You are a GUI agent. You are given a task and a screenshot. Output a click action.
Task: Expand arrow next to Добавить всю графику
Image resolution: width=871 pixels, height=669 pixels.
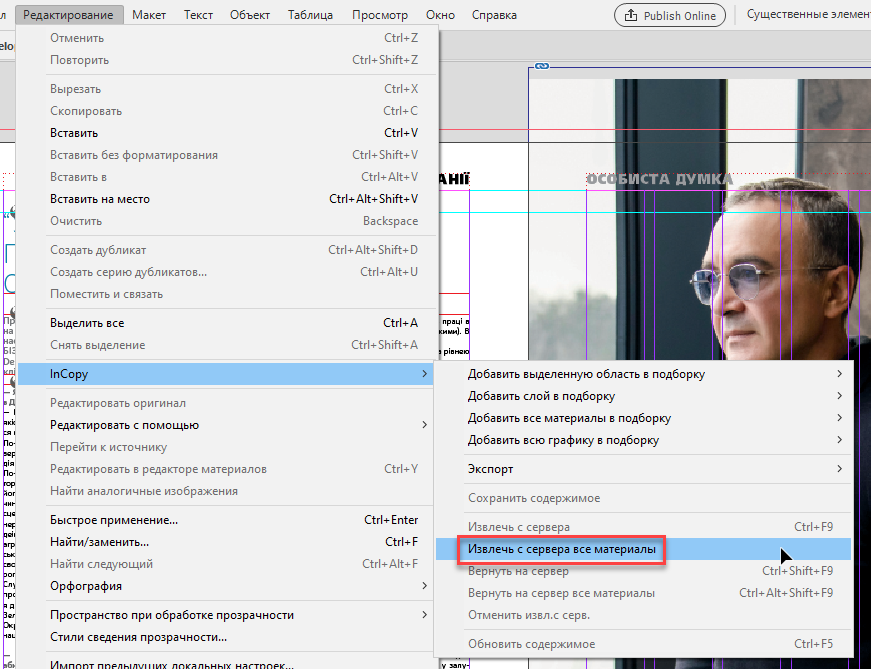point(839,440)
